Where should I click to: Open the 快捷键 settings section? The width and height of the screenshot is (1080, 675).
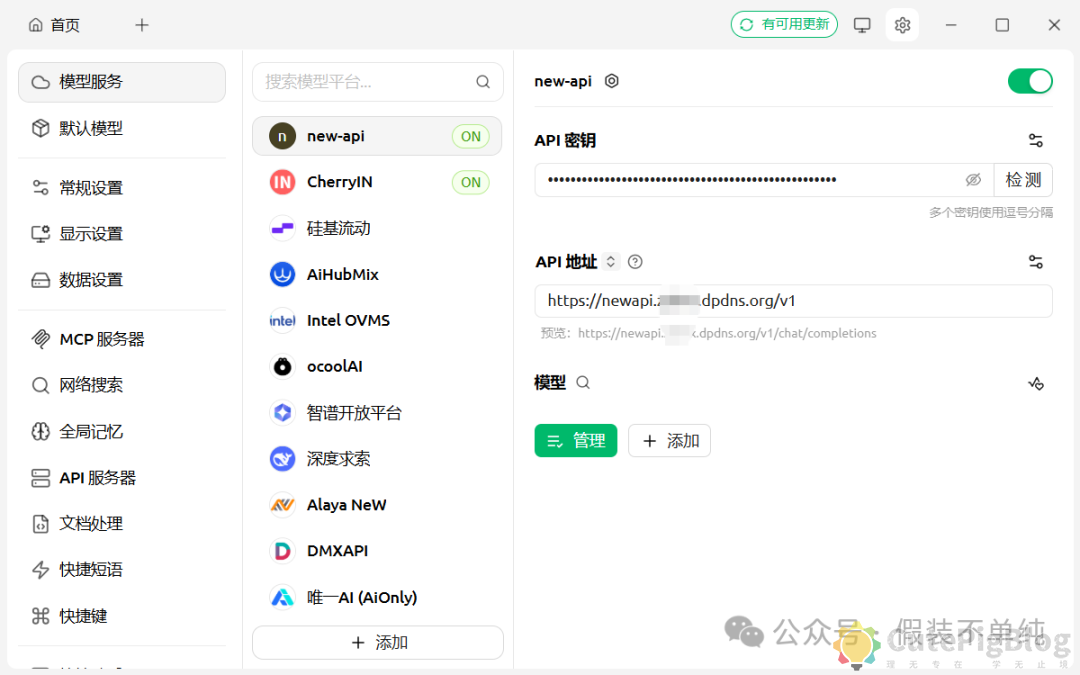point(85,615)
